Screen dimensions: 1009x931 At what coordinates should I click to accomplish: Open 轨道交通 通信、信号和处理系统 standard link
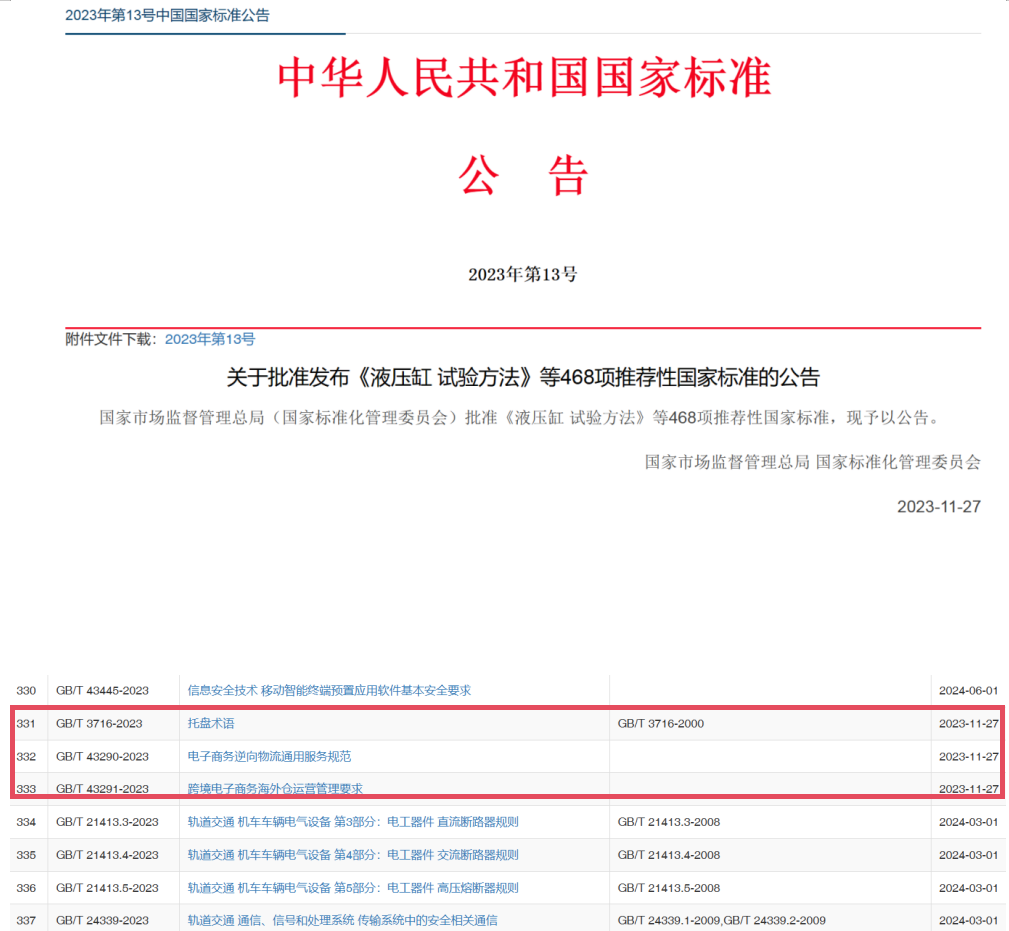(342, 920)
